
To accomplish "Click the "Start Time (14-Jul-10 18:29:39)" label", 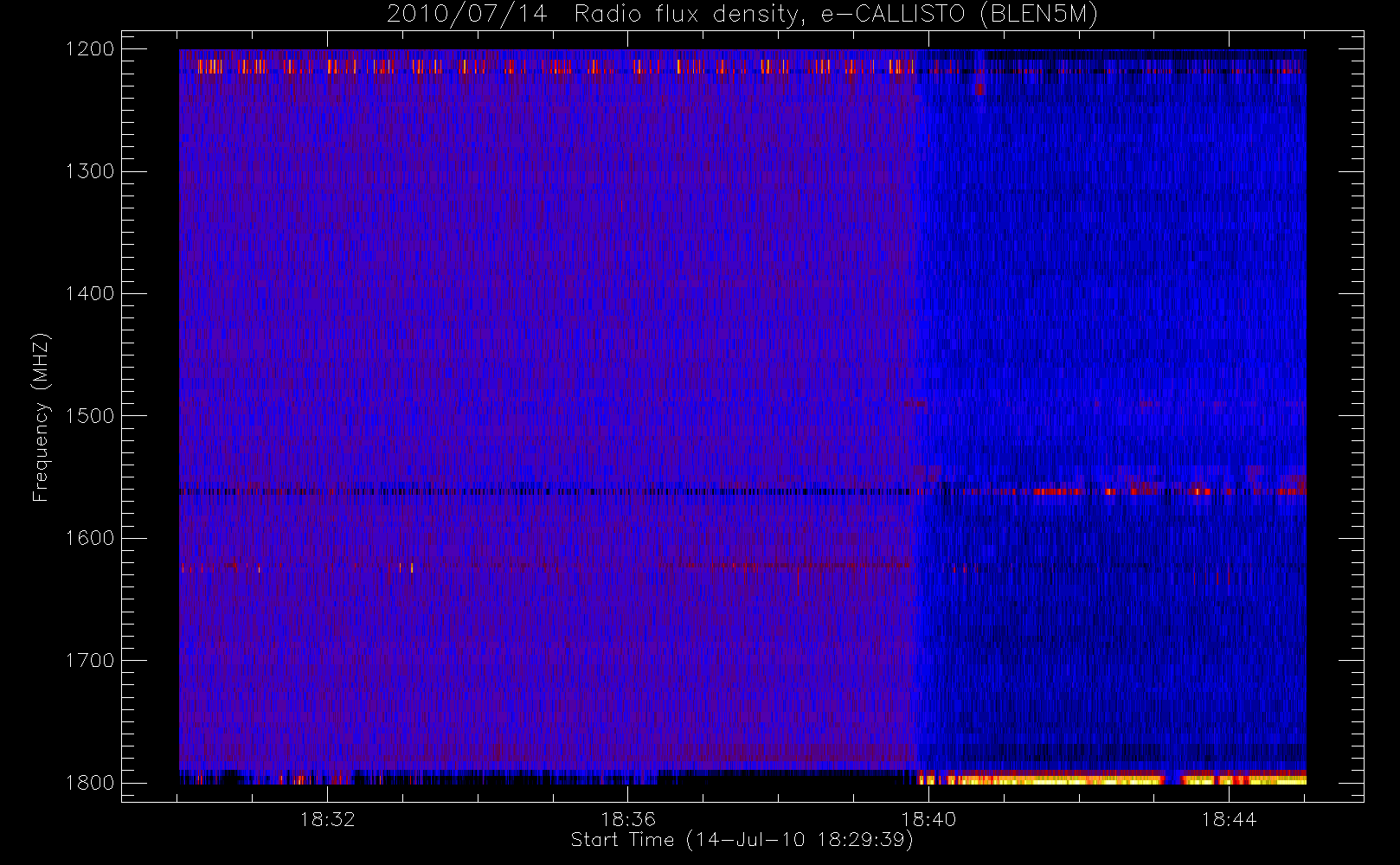I will [742, 840].
